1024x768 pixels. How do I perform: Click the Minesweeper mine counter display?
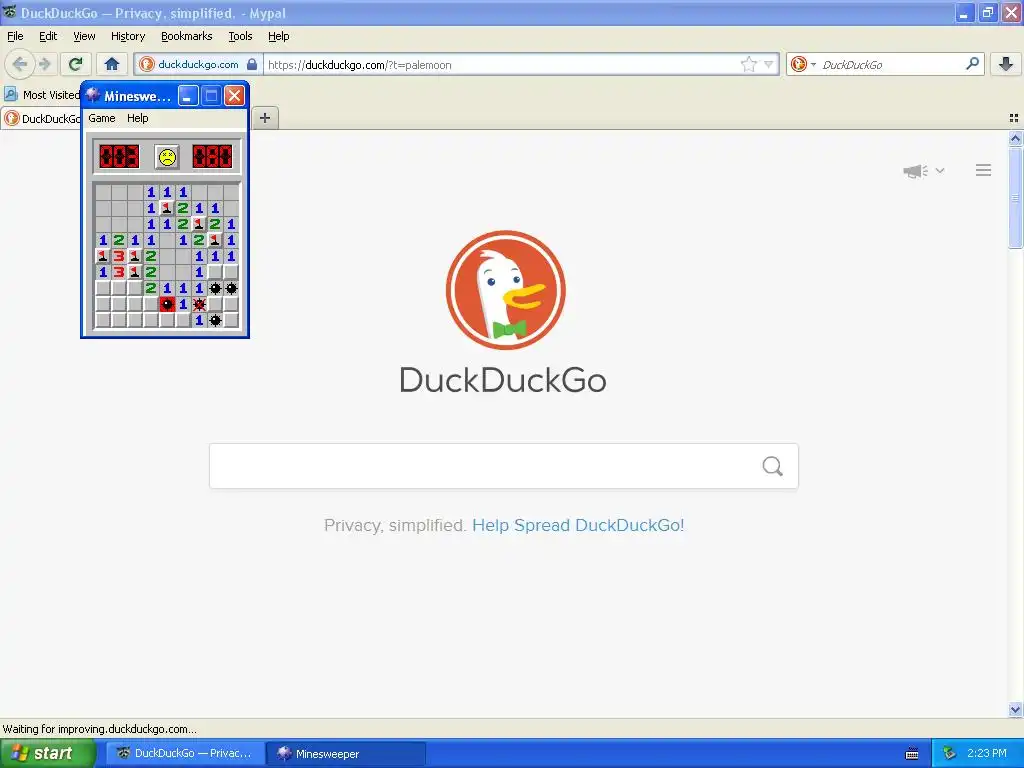coord(119,157)
